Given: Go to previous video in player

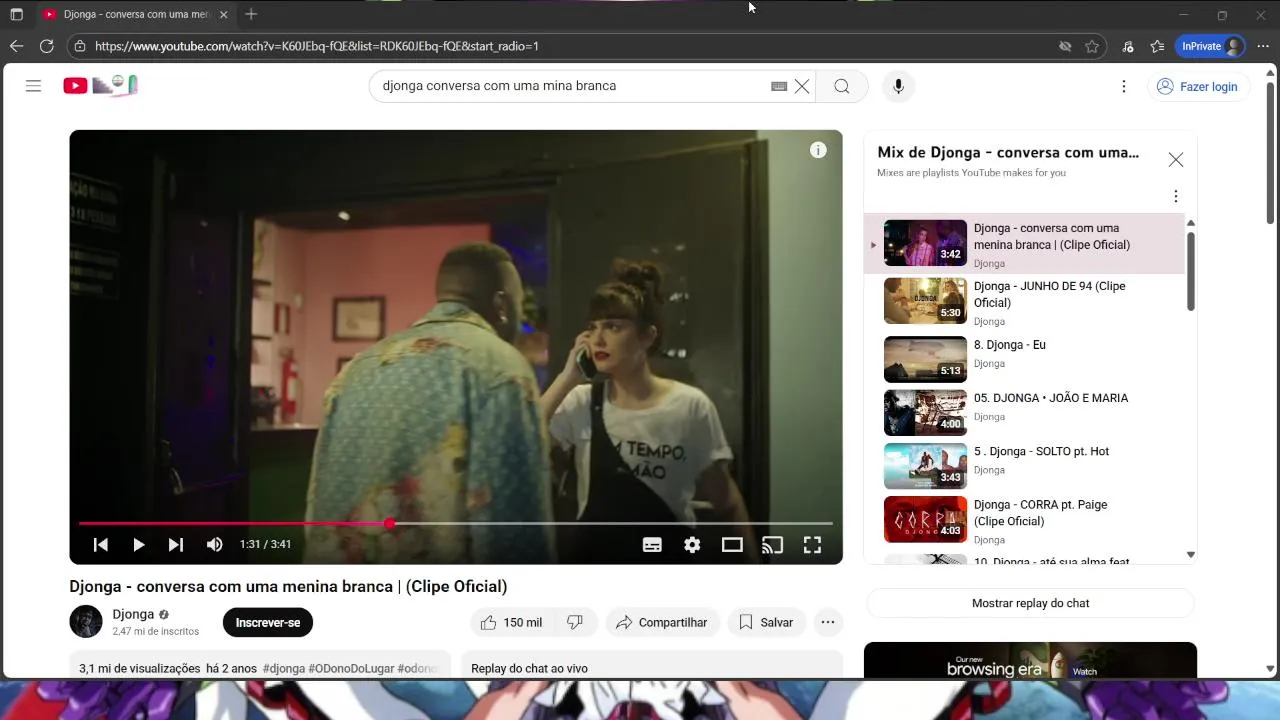Looking at the screenshot, I should [100, 545].
